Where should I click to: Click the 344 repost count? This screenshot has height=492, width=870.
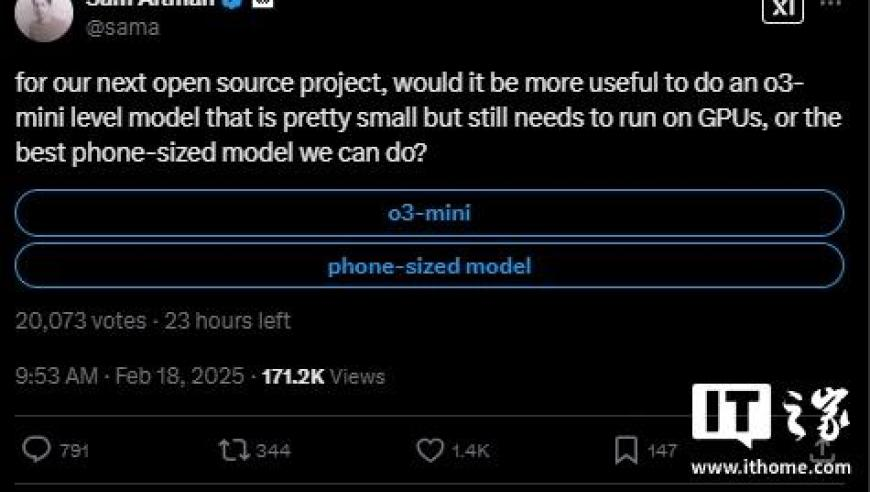[273, 450]
